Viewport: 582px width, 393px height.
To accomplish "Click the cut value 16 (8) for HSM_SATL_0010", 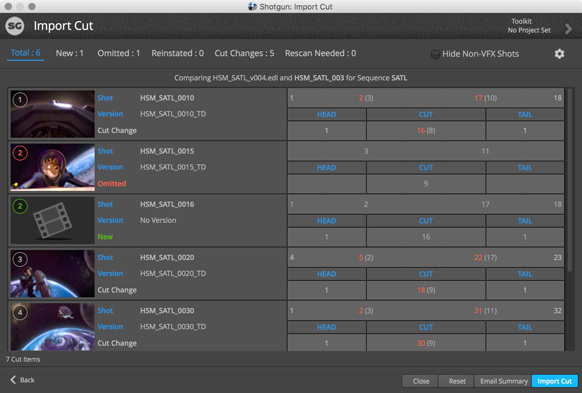I will tap(426, 130).
